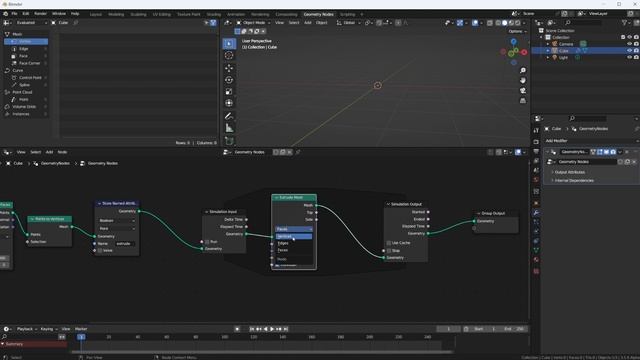This screenshot has height=360, width=640.
Task: Click the red X axis on navigation gizmo
Action: [x=524, y=52]
